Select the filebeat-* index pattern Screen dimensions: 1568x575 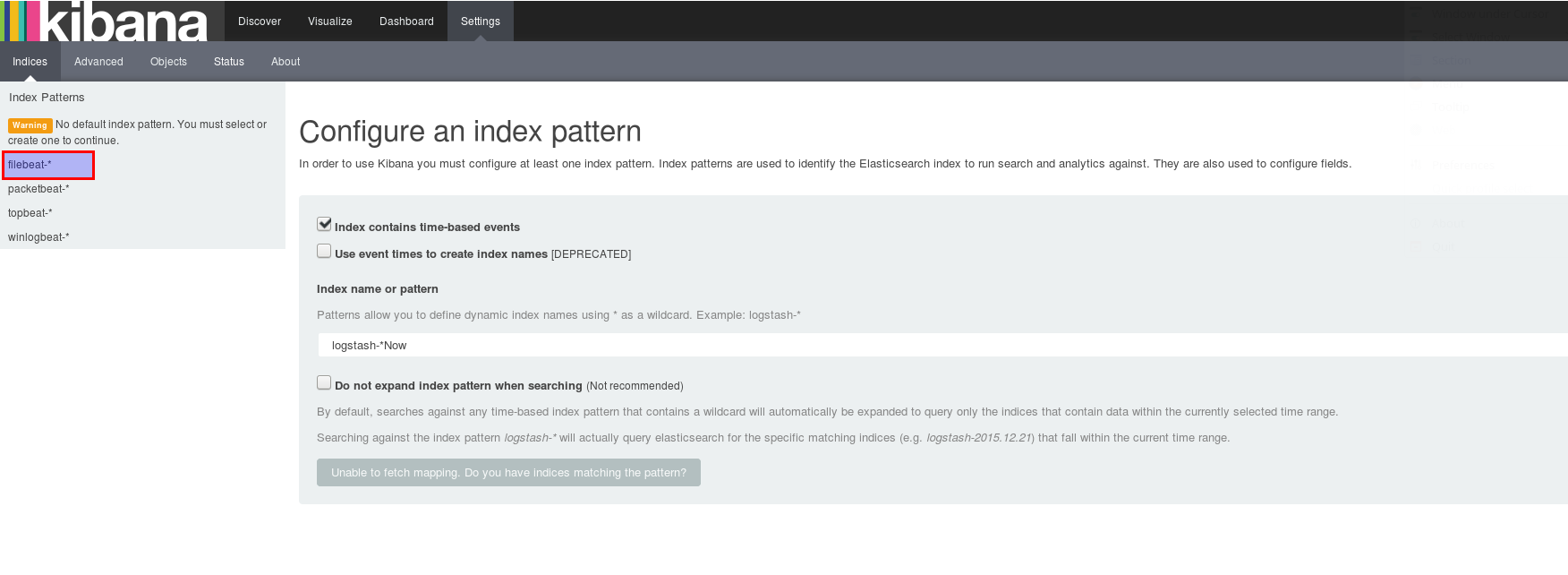[x=48, y=165]
